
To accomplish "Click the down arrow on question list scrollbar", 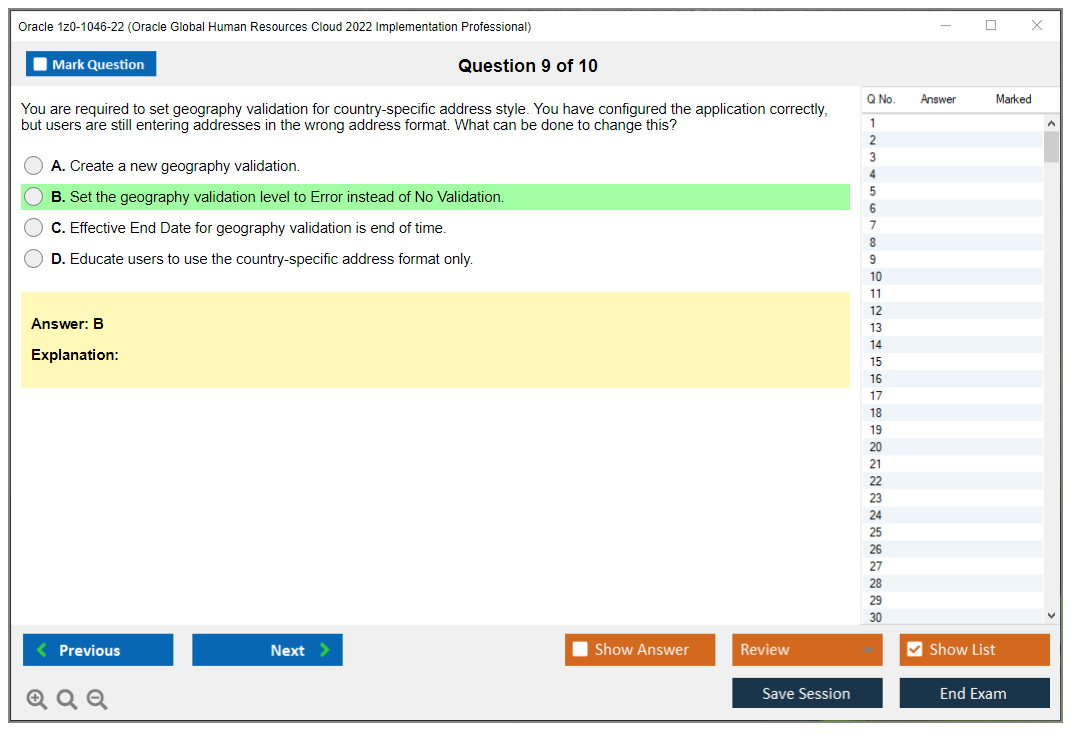I will 1051,615.
